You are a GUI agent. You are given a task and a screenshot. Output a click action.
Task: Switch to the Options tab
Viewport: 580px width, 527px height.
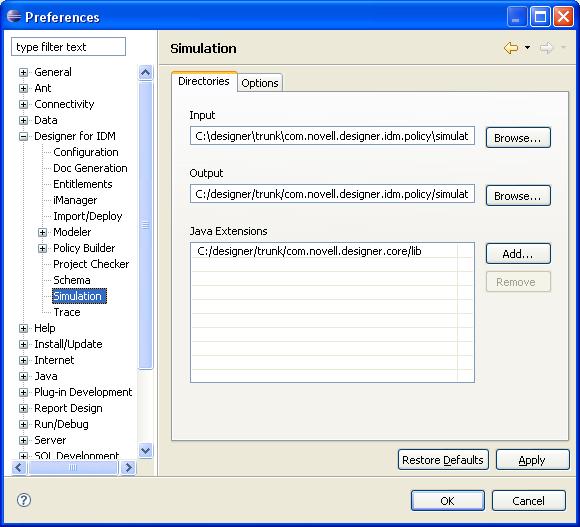[260, 83]
